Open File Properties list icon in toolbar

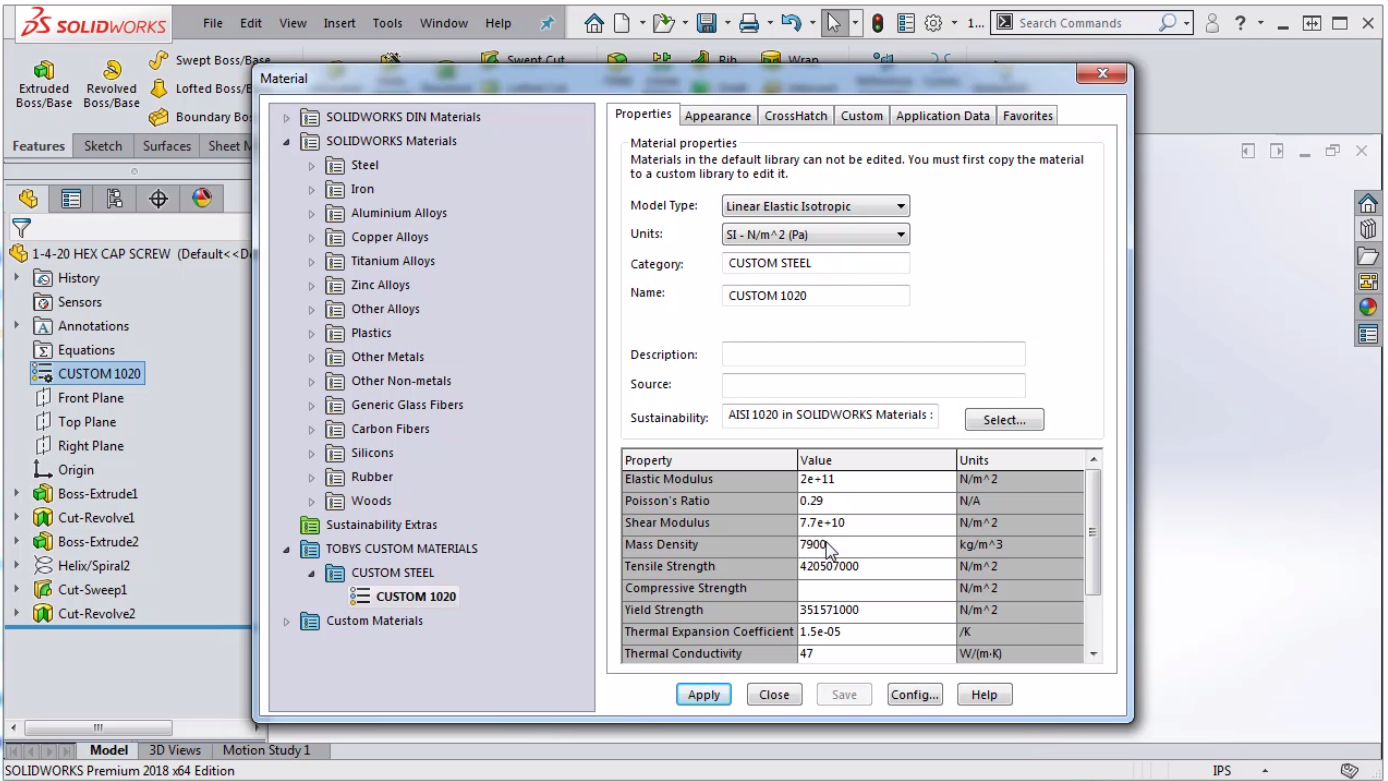pyautogui.click(x=907, y=23)
